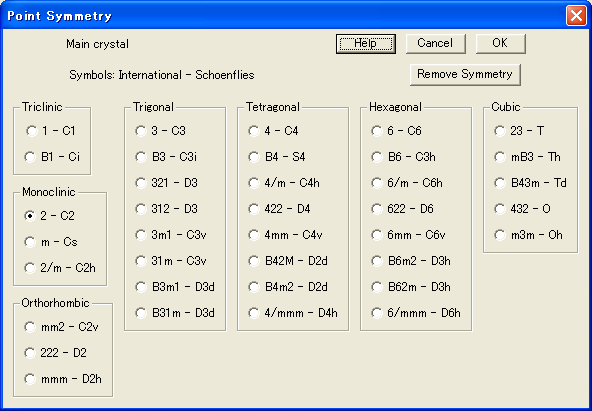Select the B43m - Td cubic option
The height and width of the screenshot is (411, 592).
click(x=530, y=183)
